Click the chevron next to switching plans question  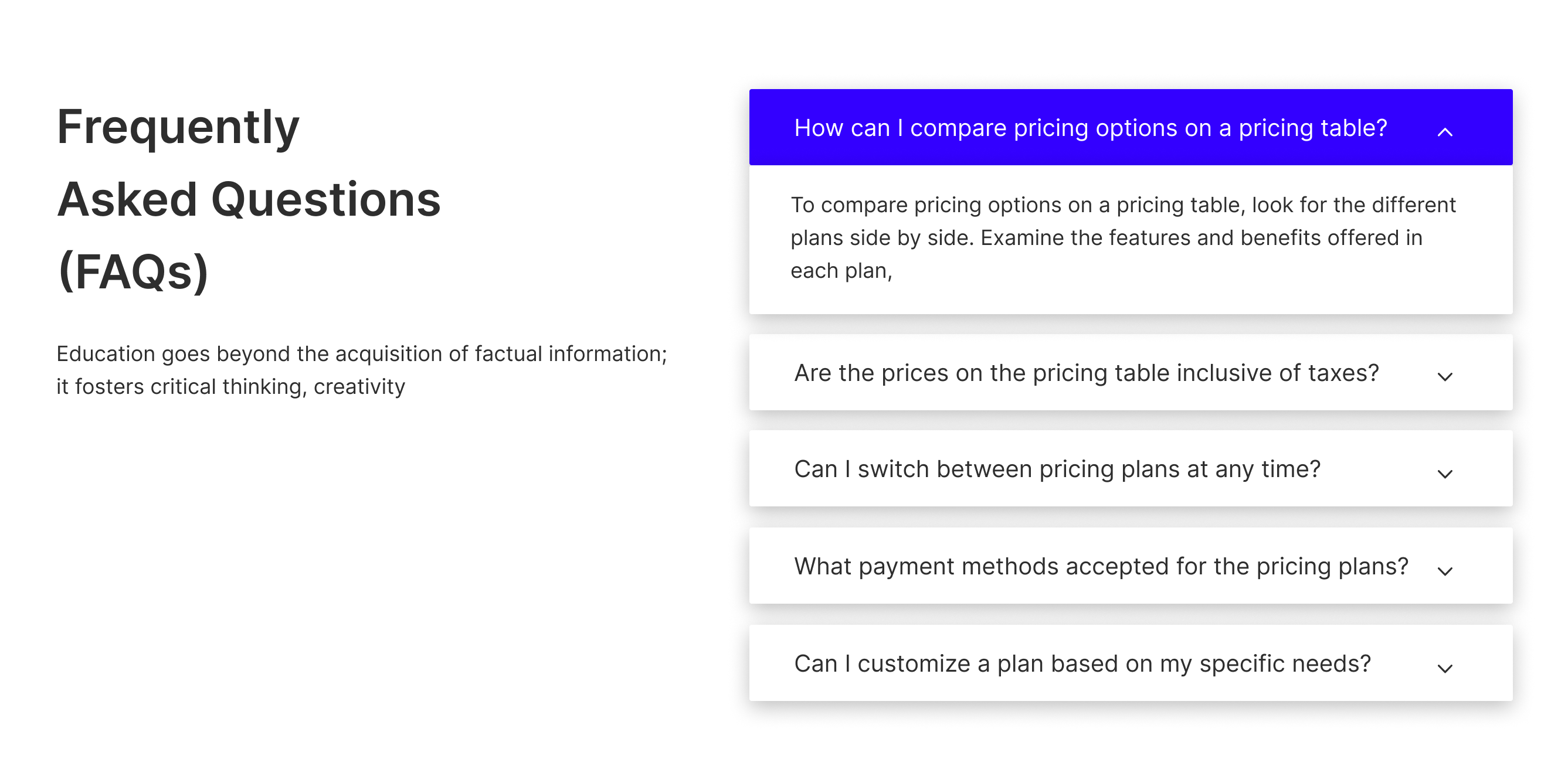tap(1444, 474)
